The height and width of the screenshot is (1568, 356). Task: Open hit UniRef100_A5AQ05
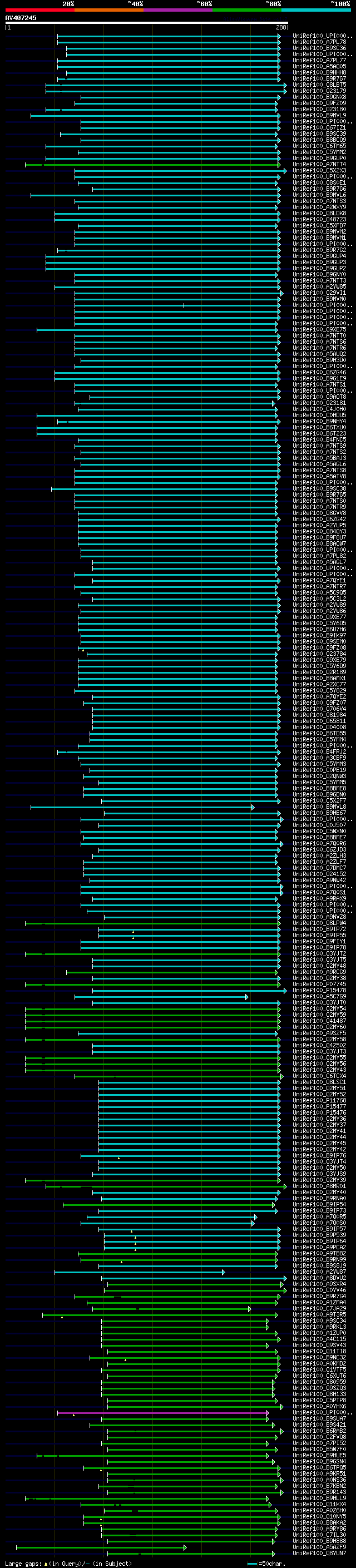click(319, 67)
